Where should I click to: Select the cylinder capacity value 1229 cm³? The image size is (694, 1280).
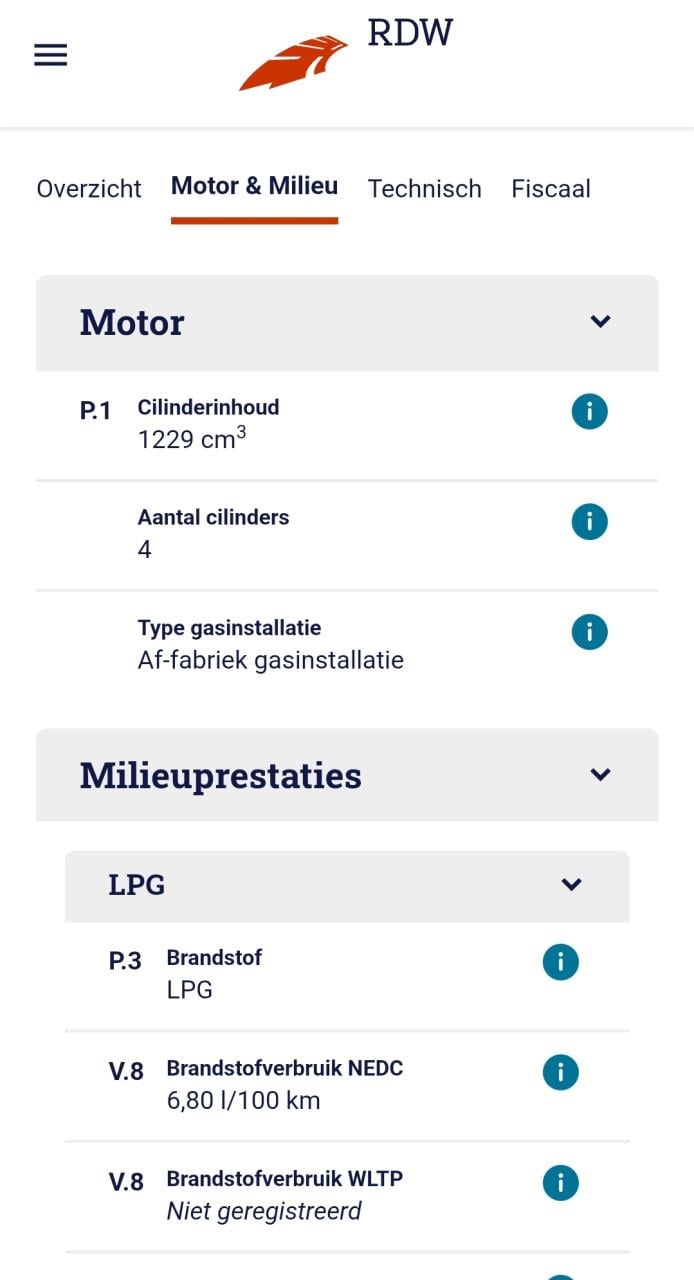(x=191, y=439)
